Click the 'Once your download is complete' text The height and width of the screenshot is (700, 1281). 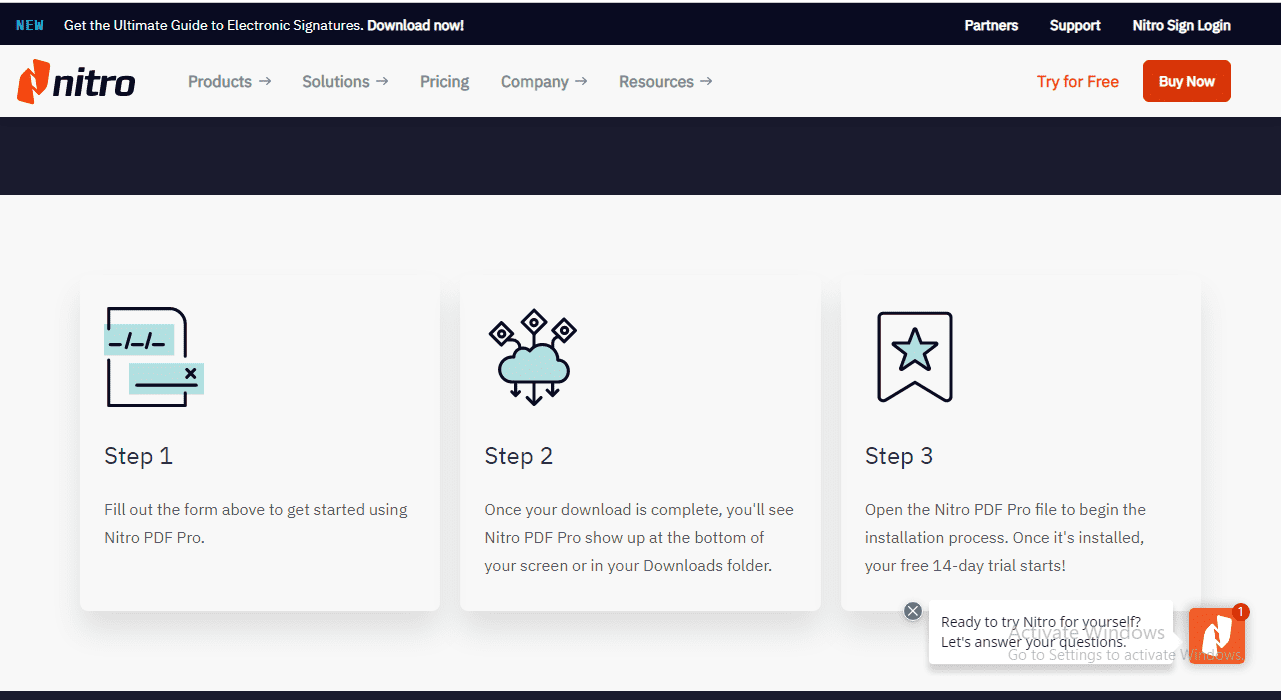pyautogui.click(x=639, y=537)
